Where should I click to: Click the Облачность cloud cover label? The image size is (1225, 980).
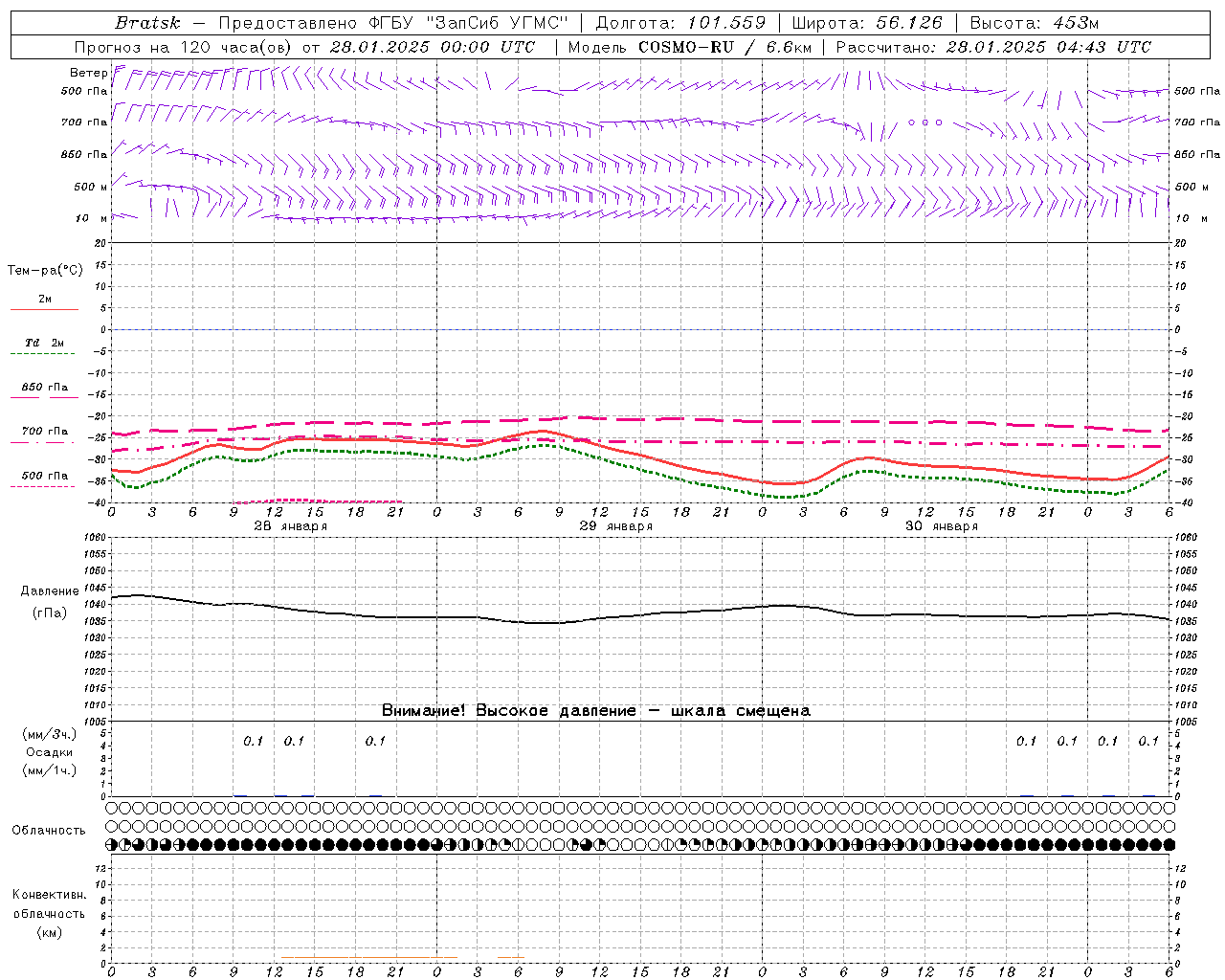point(49,831)
